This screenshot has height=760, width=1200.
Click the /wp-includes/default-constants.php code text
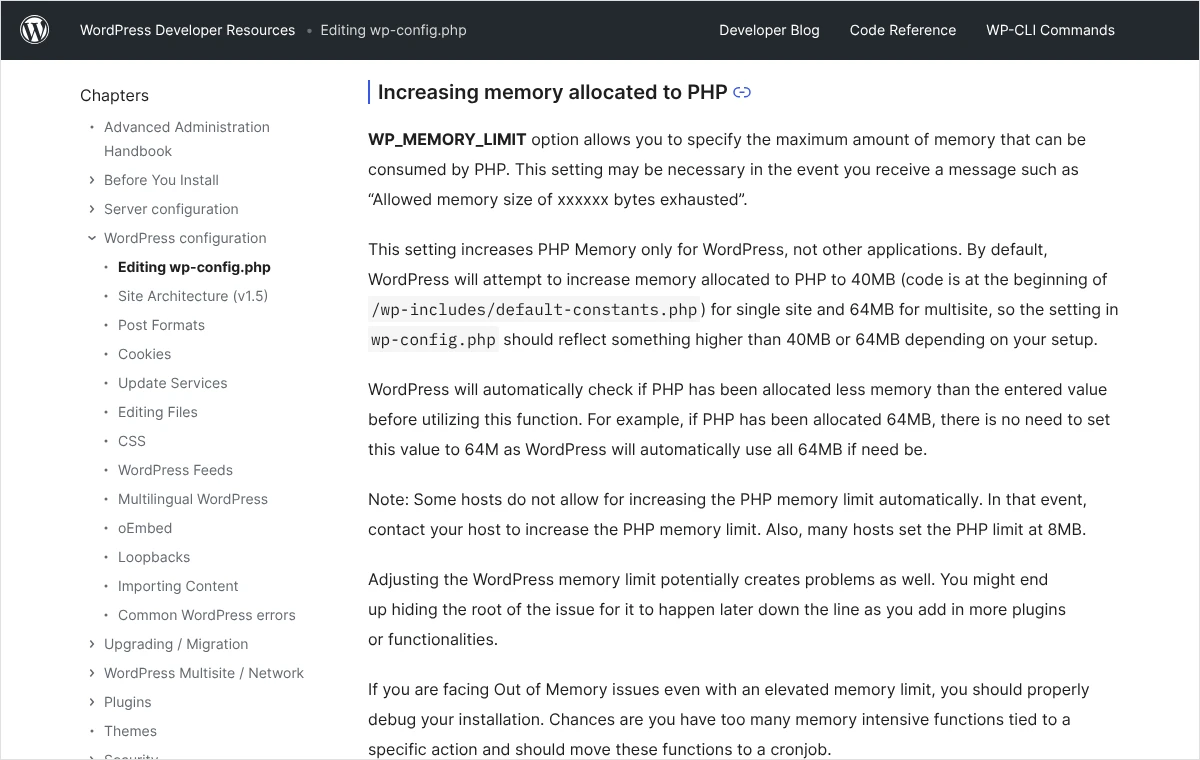(534, 309)
